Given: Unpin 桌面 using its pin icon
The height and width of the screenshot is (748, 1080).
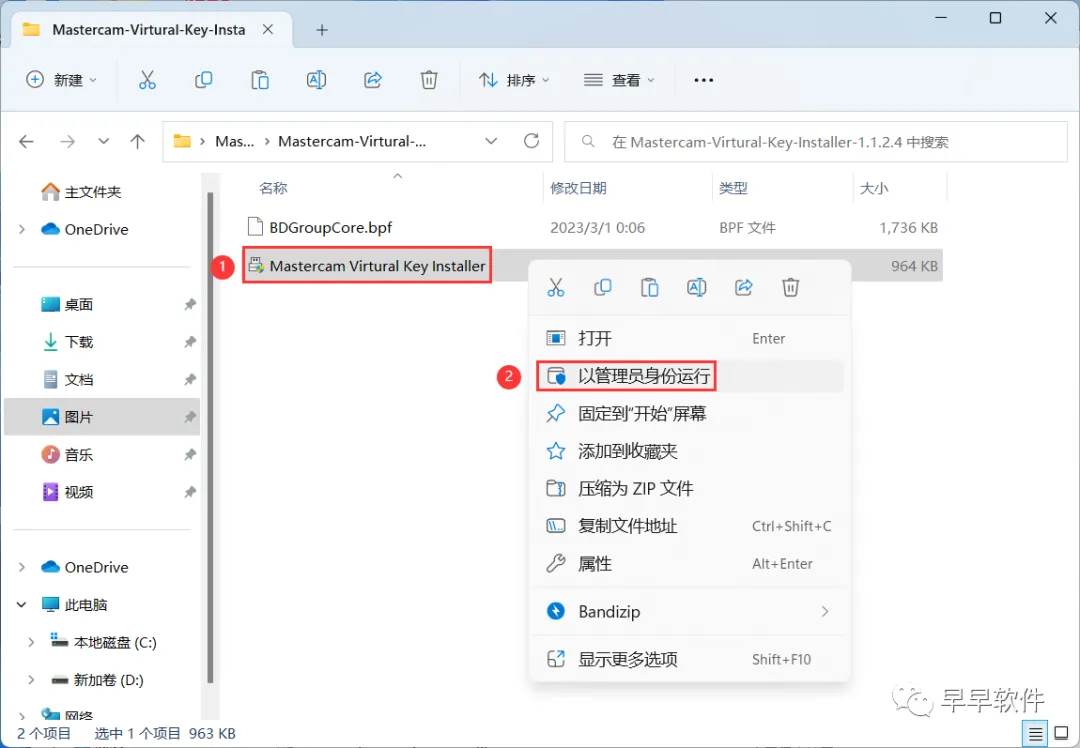Looking at the screenshot, I should (x=190, y=304).
